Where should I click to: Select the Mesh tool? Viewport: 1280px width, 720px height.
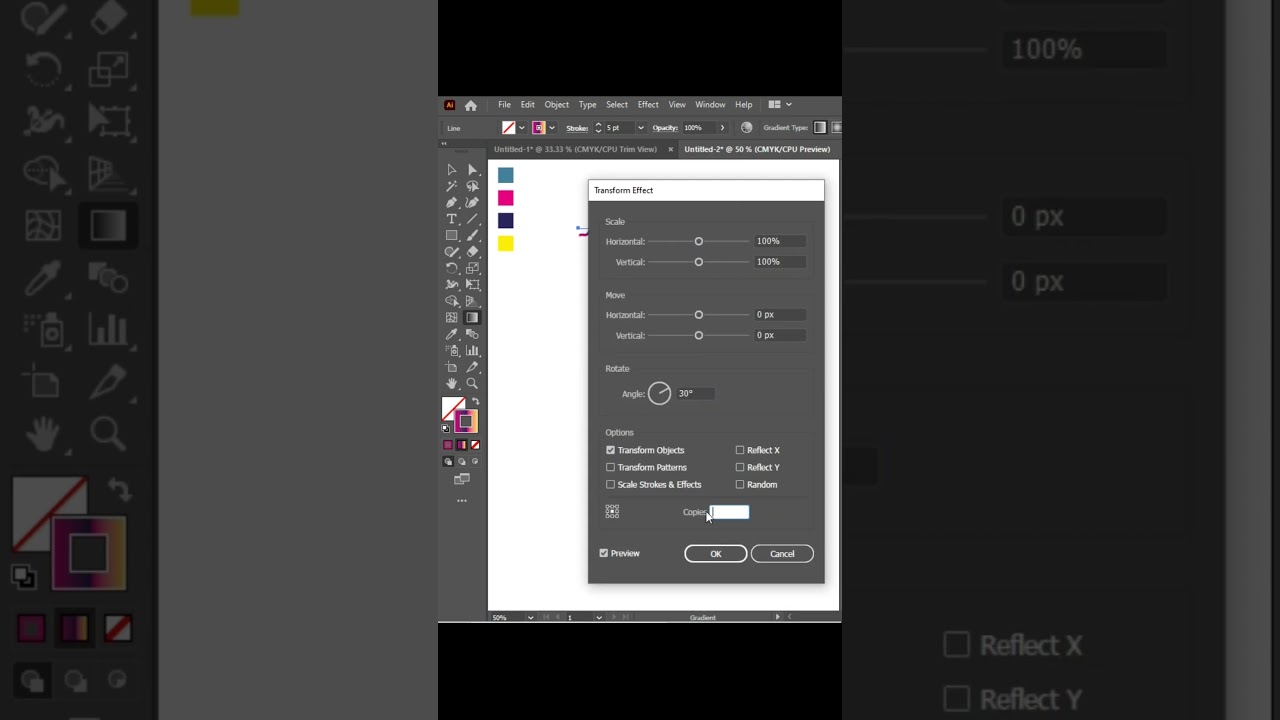[452, 318]
